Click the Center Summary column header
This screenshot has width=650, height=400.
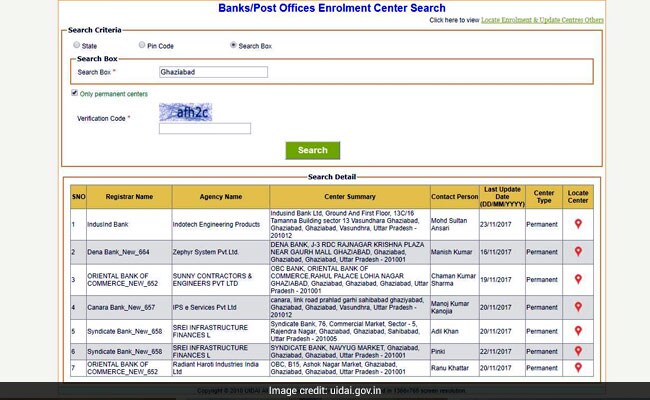coord(350,197)
